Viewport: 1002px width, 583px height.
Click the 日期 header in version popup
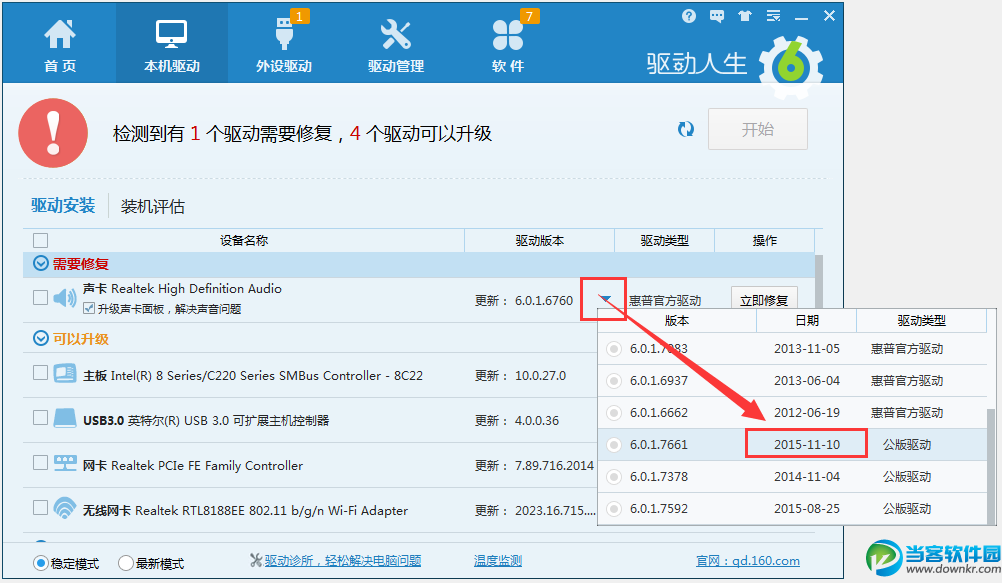point(806,320)
